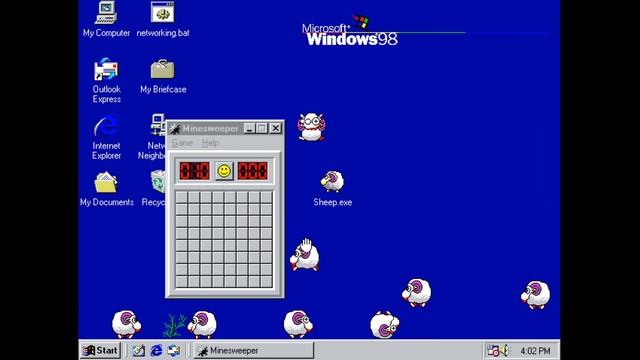640x360 pixels.
Task: Click the green plant above the taskbar
Action: click(174, 326)
